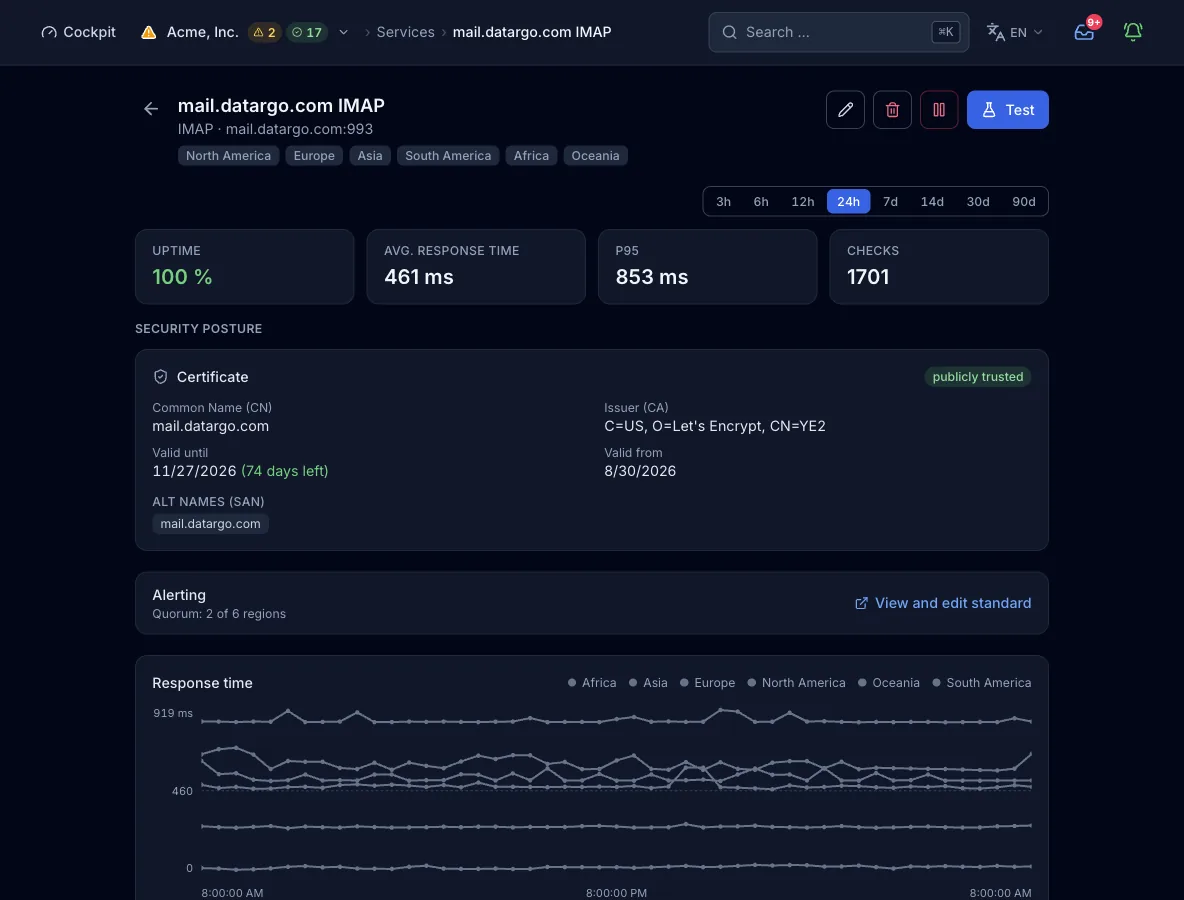Run the Test button

pyautogui.click(x=1007, y=109)
